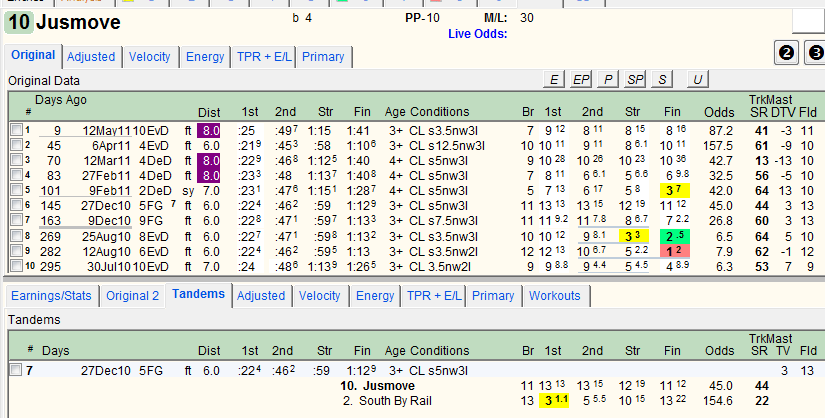
Task: Click the yellow finish cell on 9Feb11
Action: 674,191
